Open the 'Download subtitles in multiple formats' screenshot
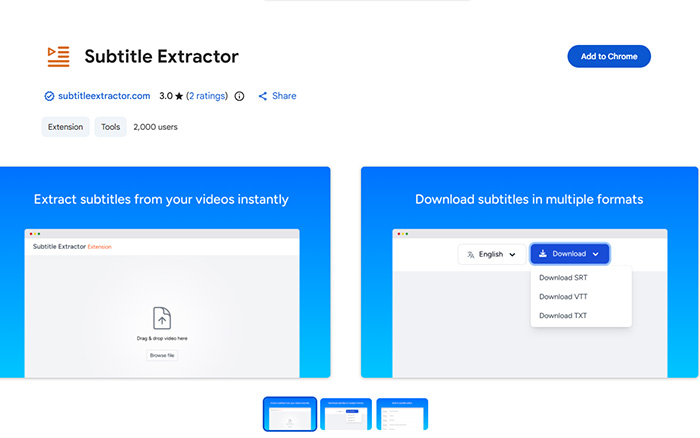The height and width of the screenshot is (438, 700). click(529, 272)
